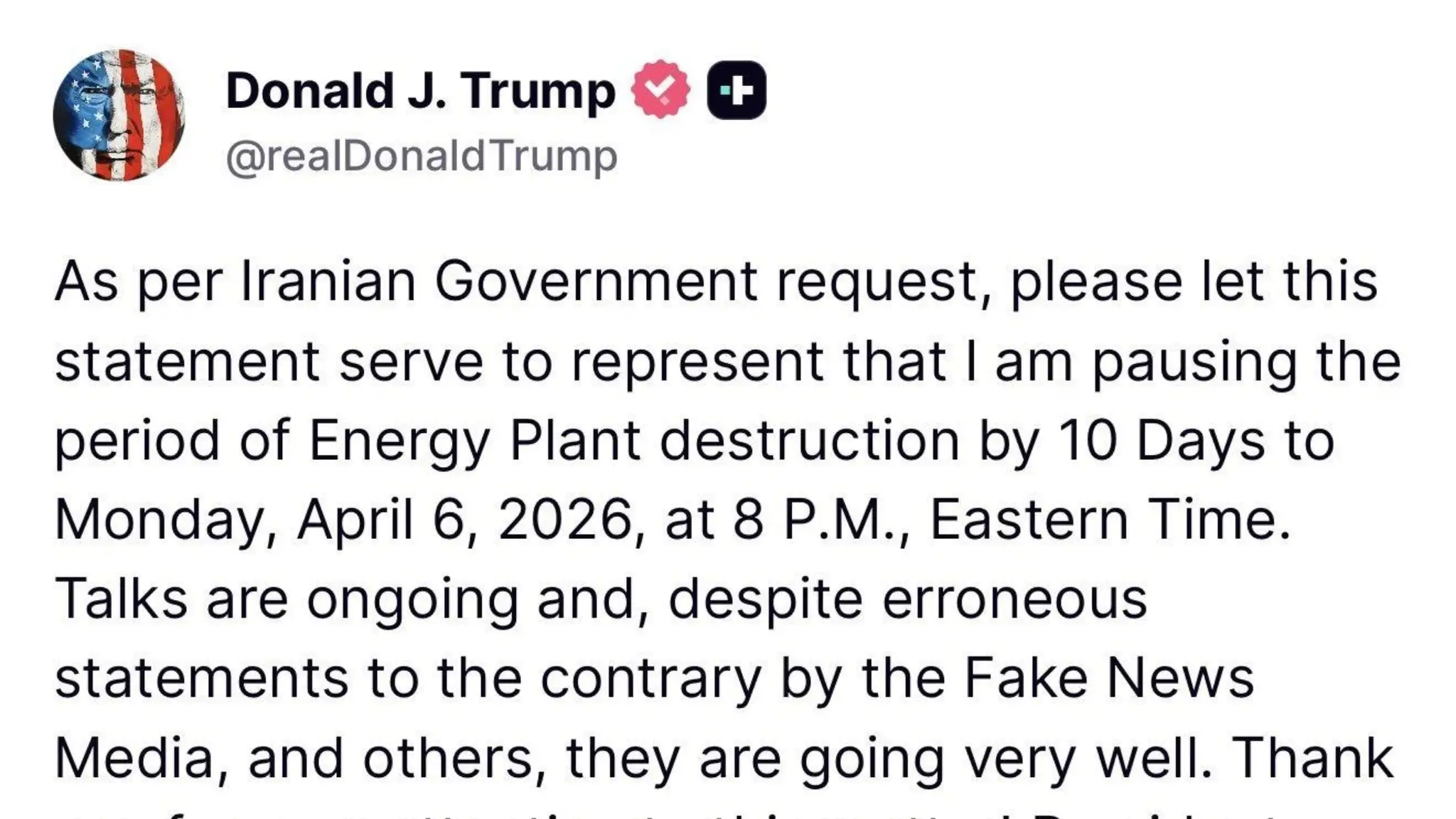This screenshot has width=1456, height=819.
Task: Click the black plus badge icon
Action: click(x=737, y=90)
